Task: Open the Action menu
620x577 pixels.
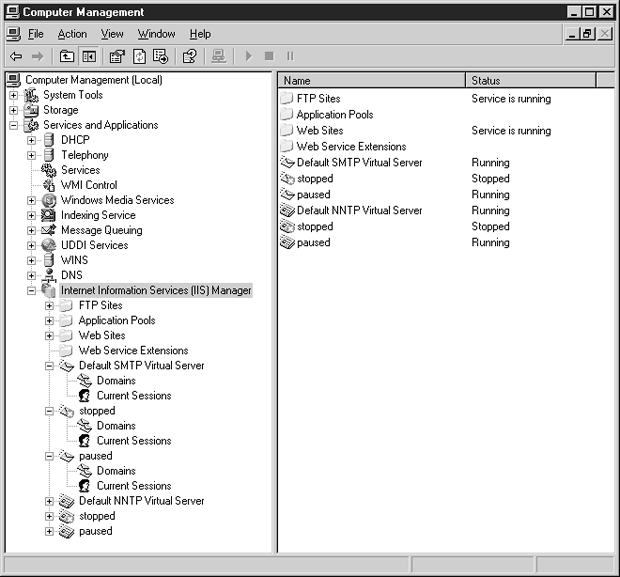Action: 72,34
